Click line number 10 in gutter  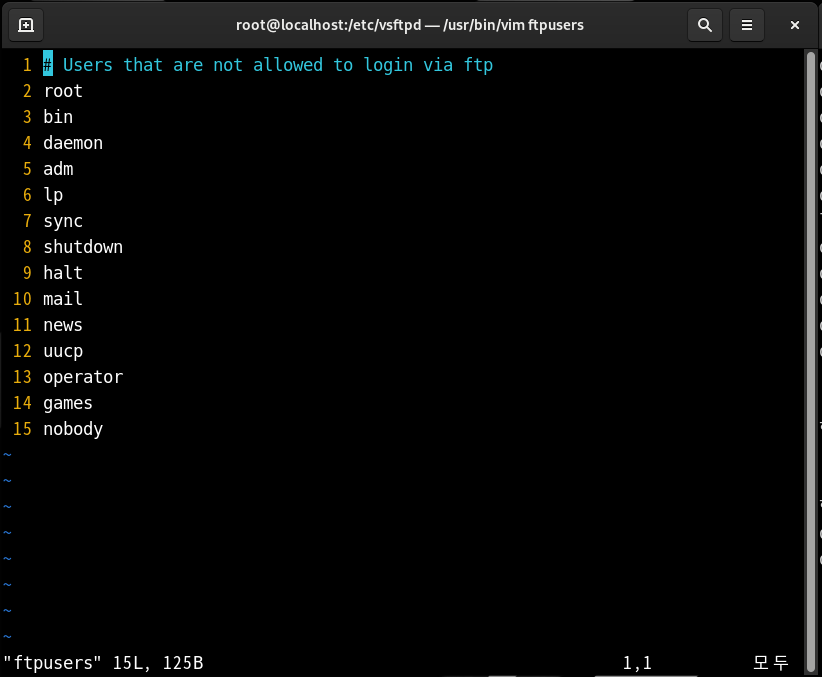[x=22, y=299]
